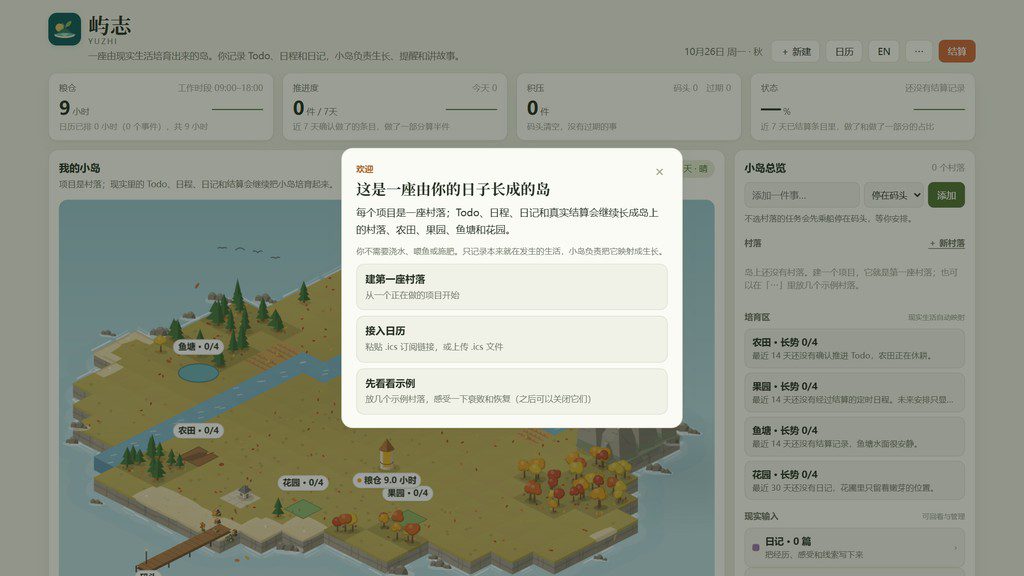This screenshot has height=576, width=1024.
Task: Click the 现实生活自动映射 text
Action: click(x=936, y=317)
